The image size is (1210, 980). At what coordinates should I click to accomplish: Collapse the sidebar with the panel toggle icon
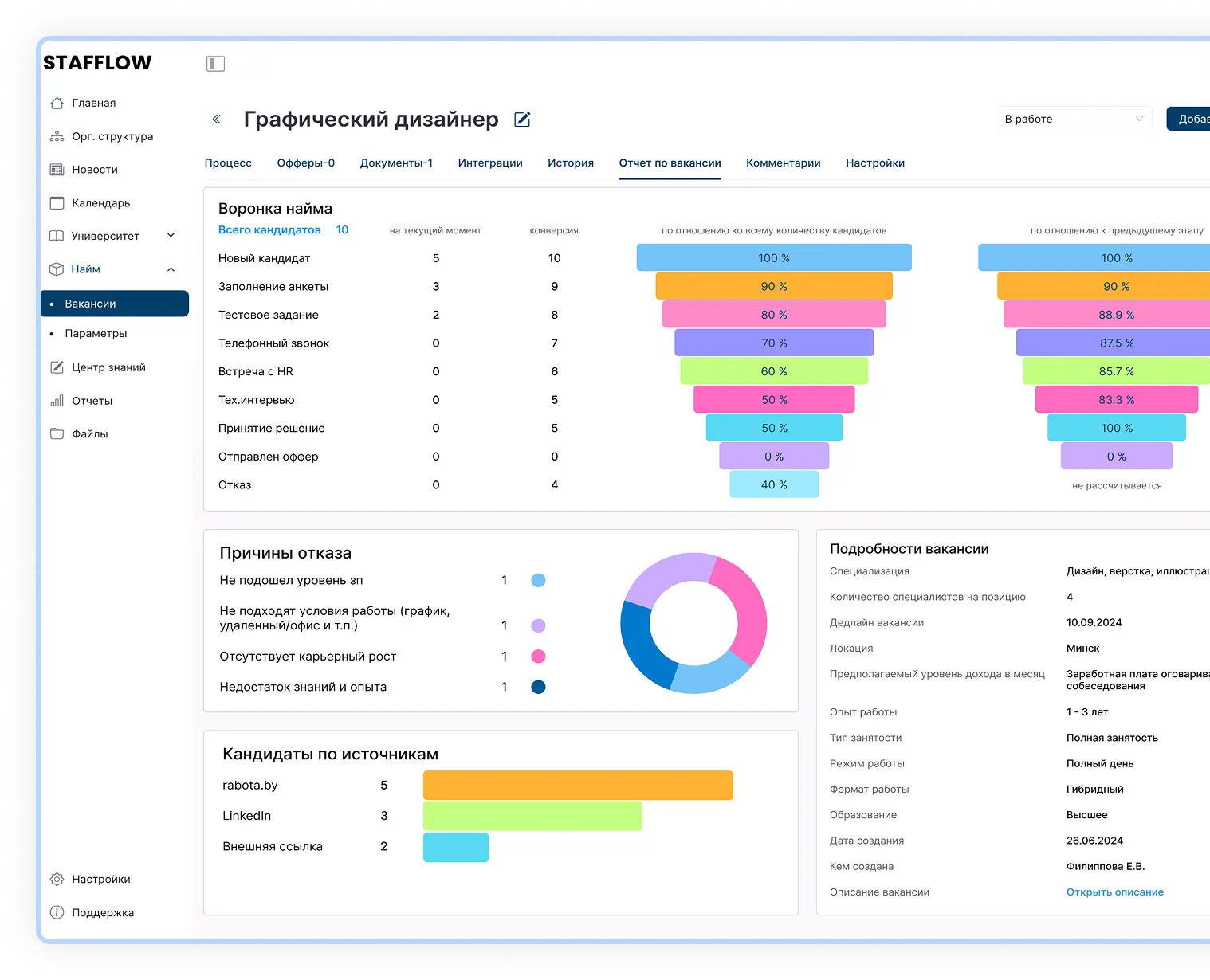tap(215, 63)
